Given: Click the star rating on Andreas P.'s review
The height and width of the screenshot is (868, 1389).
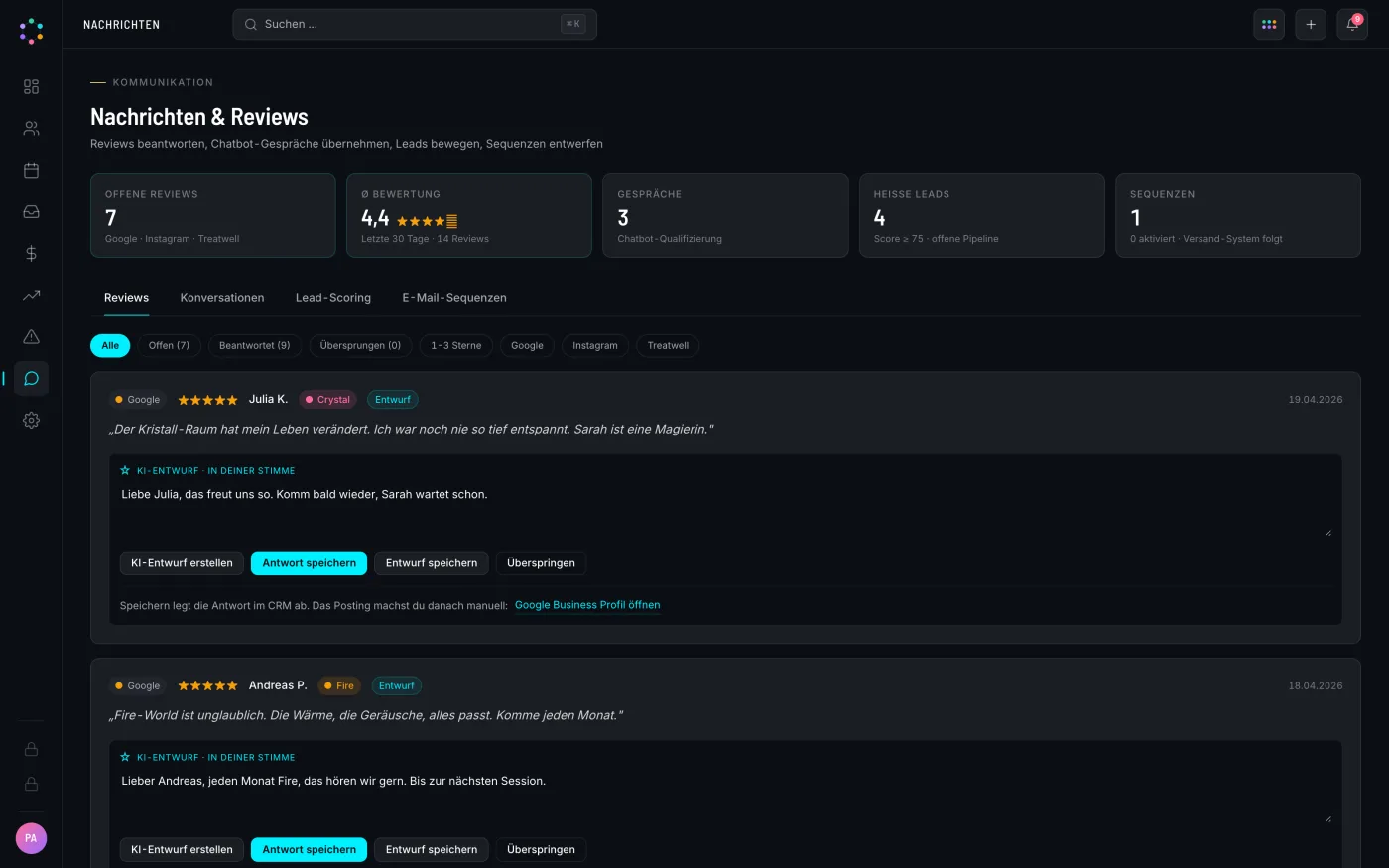Looking at the screenshot, I should 207,686.
